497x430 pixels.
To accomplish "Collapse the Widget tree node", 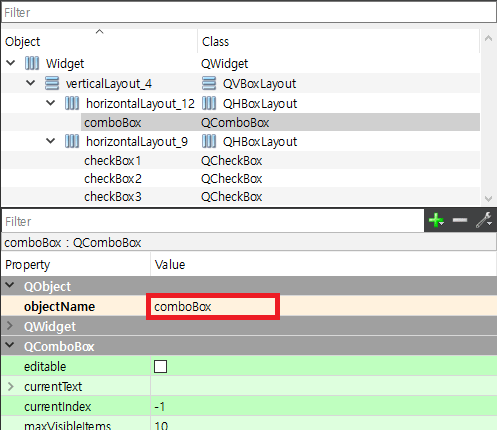I will (11, 63).
